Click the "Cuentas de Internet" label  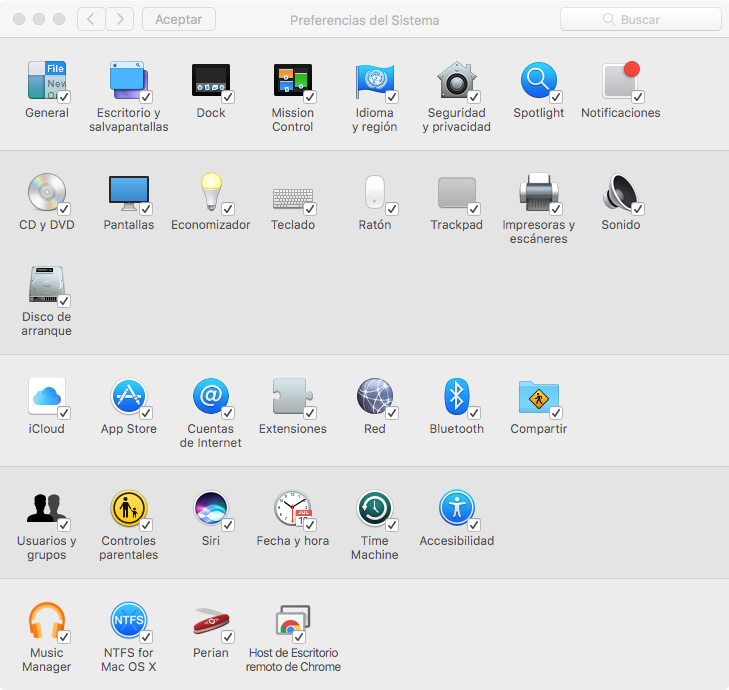pyautogui.click(x=211, y=436)
